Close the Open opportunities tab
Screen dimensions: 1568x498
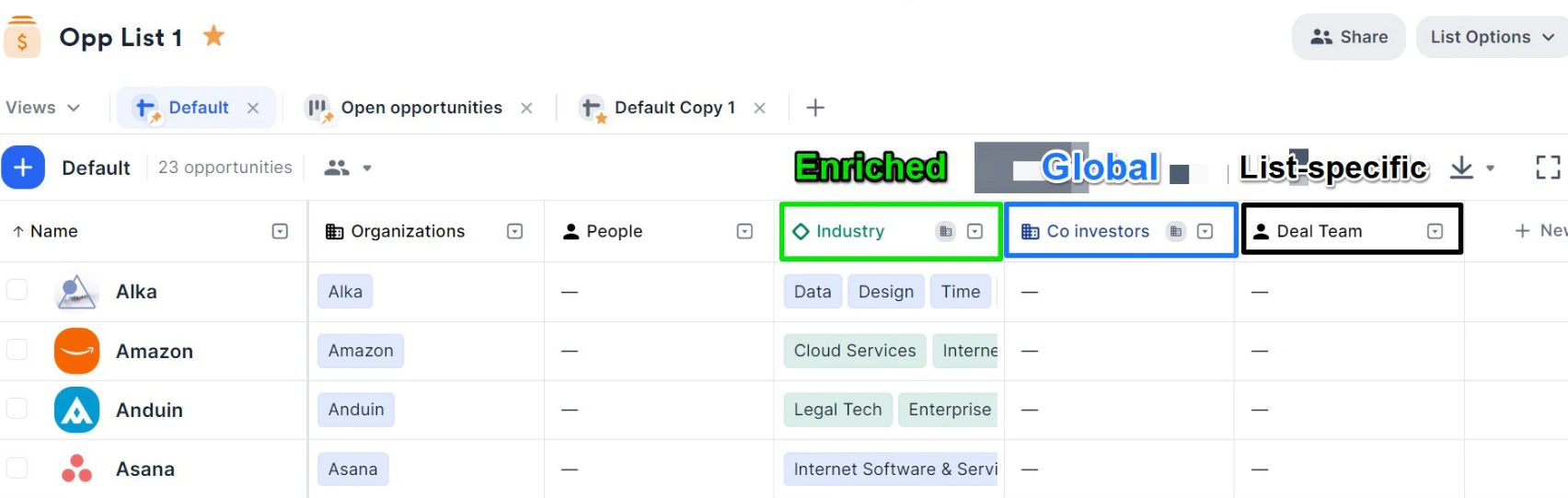526,108
